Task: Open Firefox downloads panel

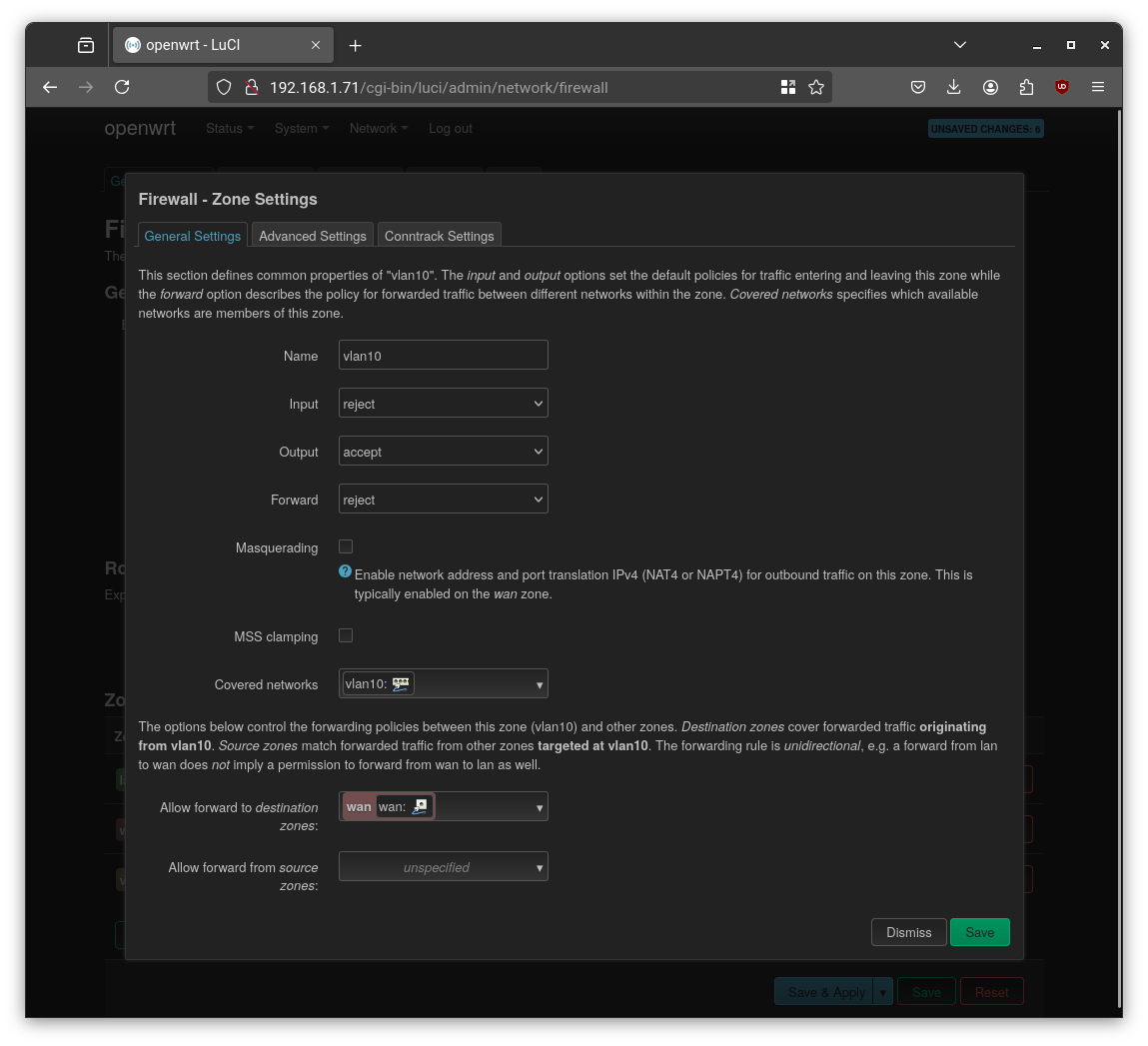Action: tap(954, 87)
